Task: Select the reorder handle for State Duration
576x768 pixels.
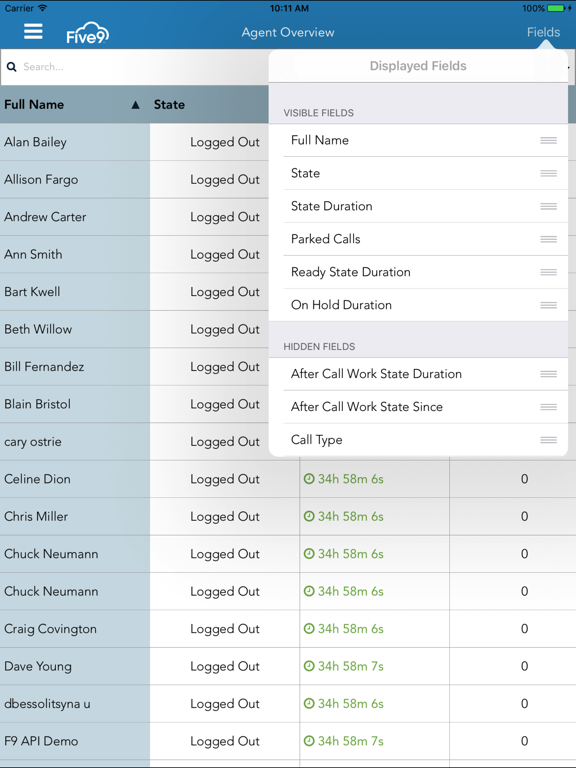Action: coord(548,206)
